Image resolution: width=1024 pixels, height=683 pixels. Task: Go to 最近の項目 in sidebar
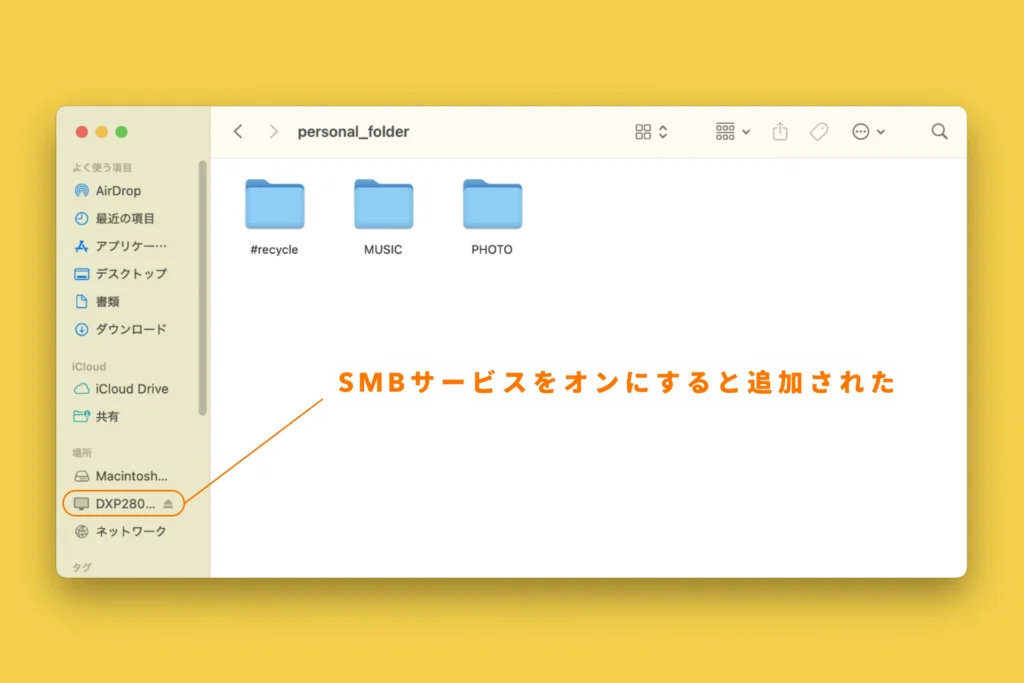[125, 218]
